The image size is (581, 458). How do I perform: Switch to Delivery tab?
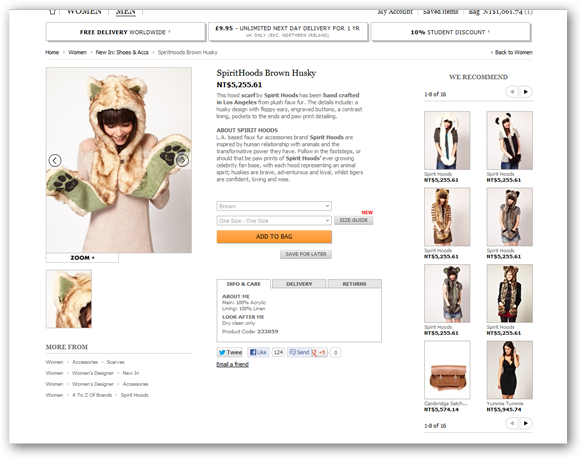pyautogui.click(x=299, y=284)
